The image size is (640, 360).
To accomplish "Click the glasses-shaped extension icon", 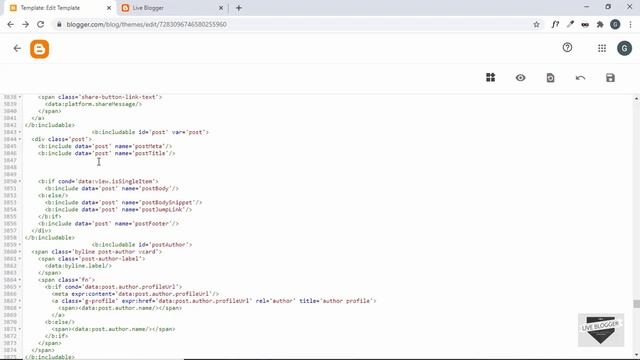I will pyautogui.click(x=585, y=25).
